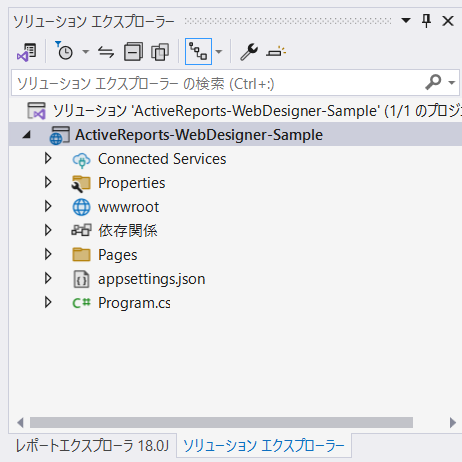The height and width of the screenshot is (462, 462).
Task: Click the search magnifier icon
Action: 434,82
